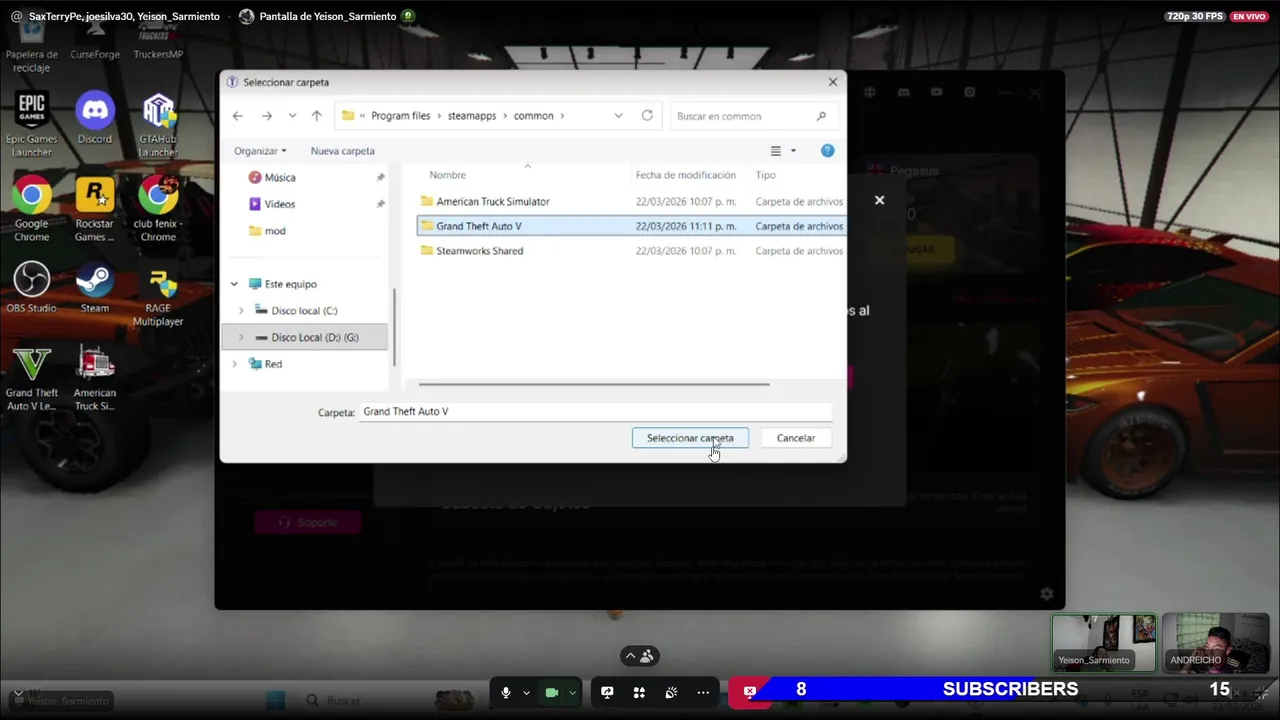Refresh the common folder listing
1280x720 pixels.
pos(647,116)
